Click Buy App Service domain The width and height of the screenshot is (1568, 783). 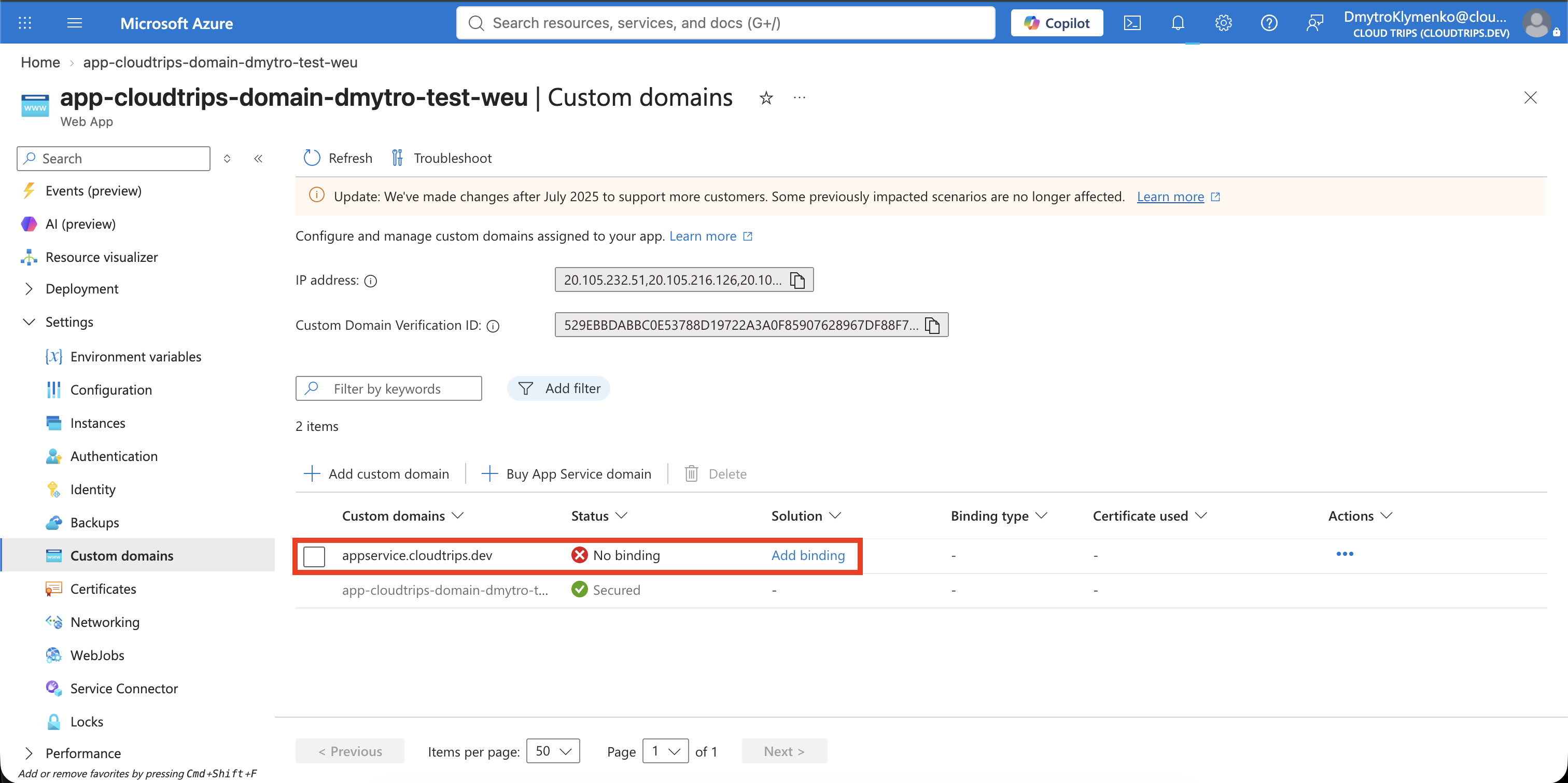pos(566,474)
